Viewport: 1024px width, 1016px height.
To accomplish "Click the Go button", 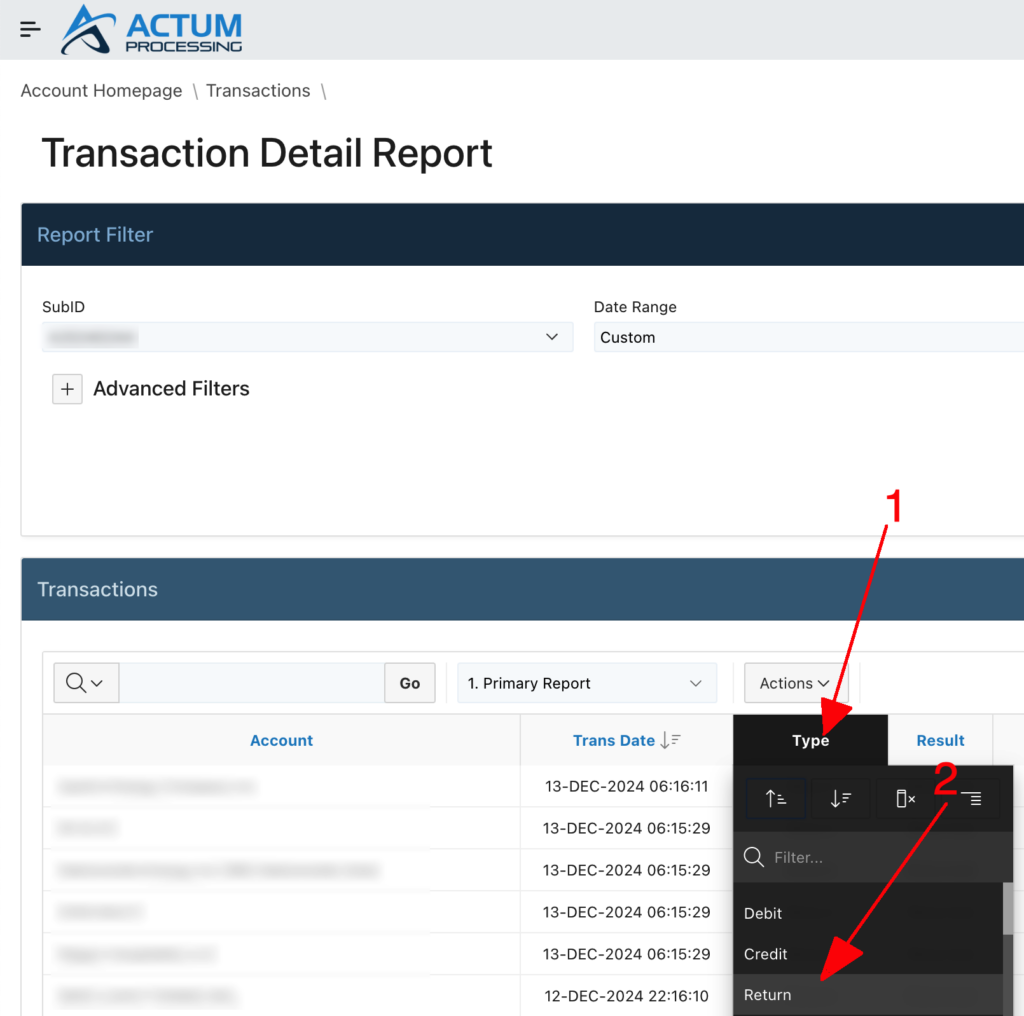I will pyautogui.click(x=409, y=683).
